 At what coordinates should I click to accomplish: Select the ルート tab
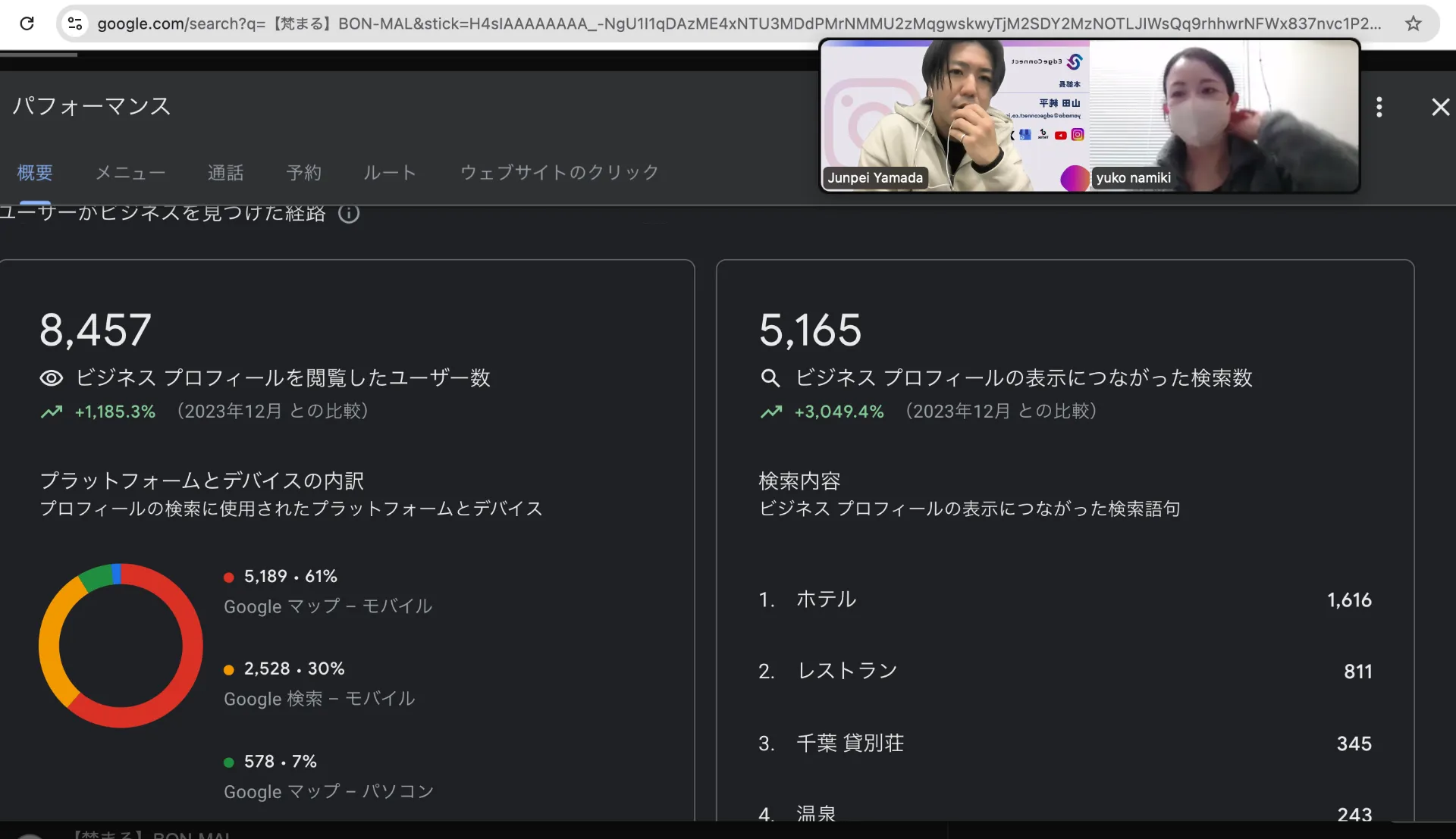[x=390, y=173]
